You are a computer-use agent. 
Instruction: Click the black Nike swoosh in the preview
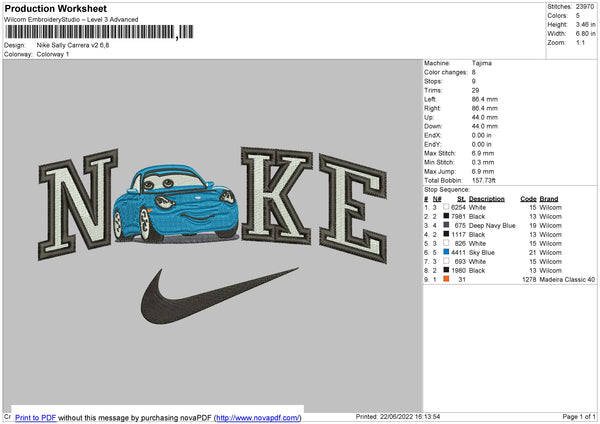tap(218, 295)
